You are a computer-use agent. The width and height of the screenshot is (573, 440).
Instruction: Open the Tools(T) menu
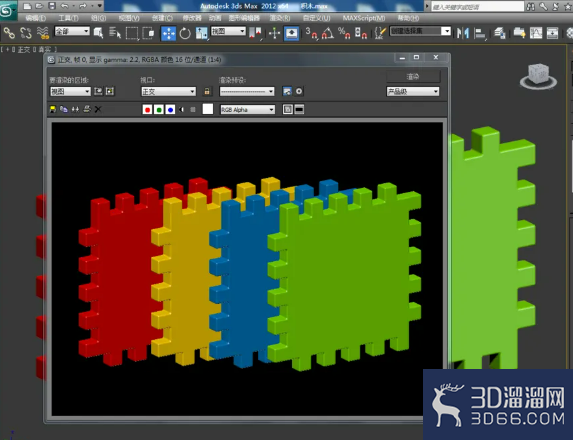(68, 18)
